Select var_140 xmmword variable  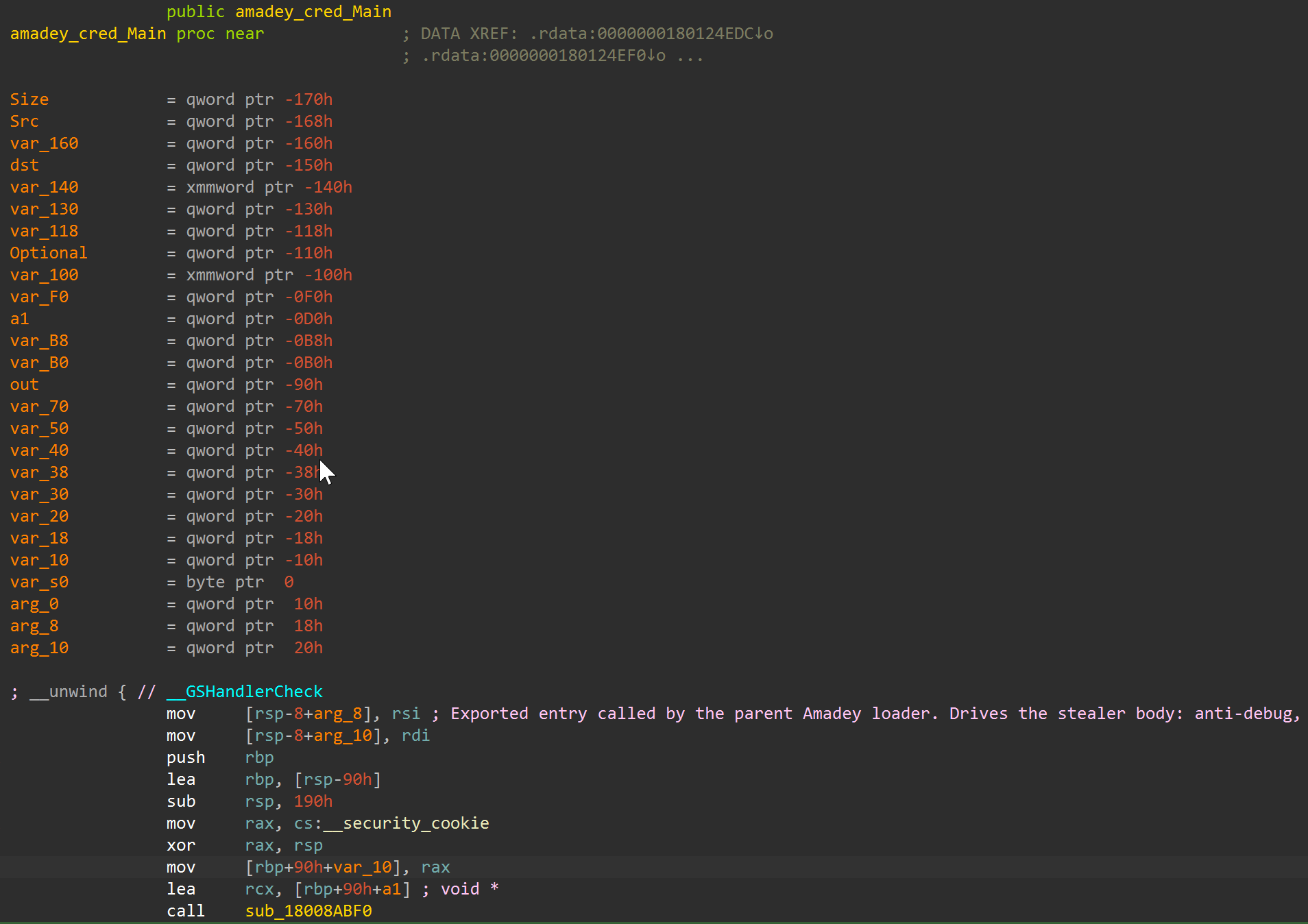45,187
